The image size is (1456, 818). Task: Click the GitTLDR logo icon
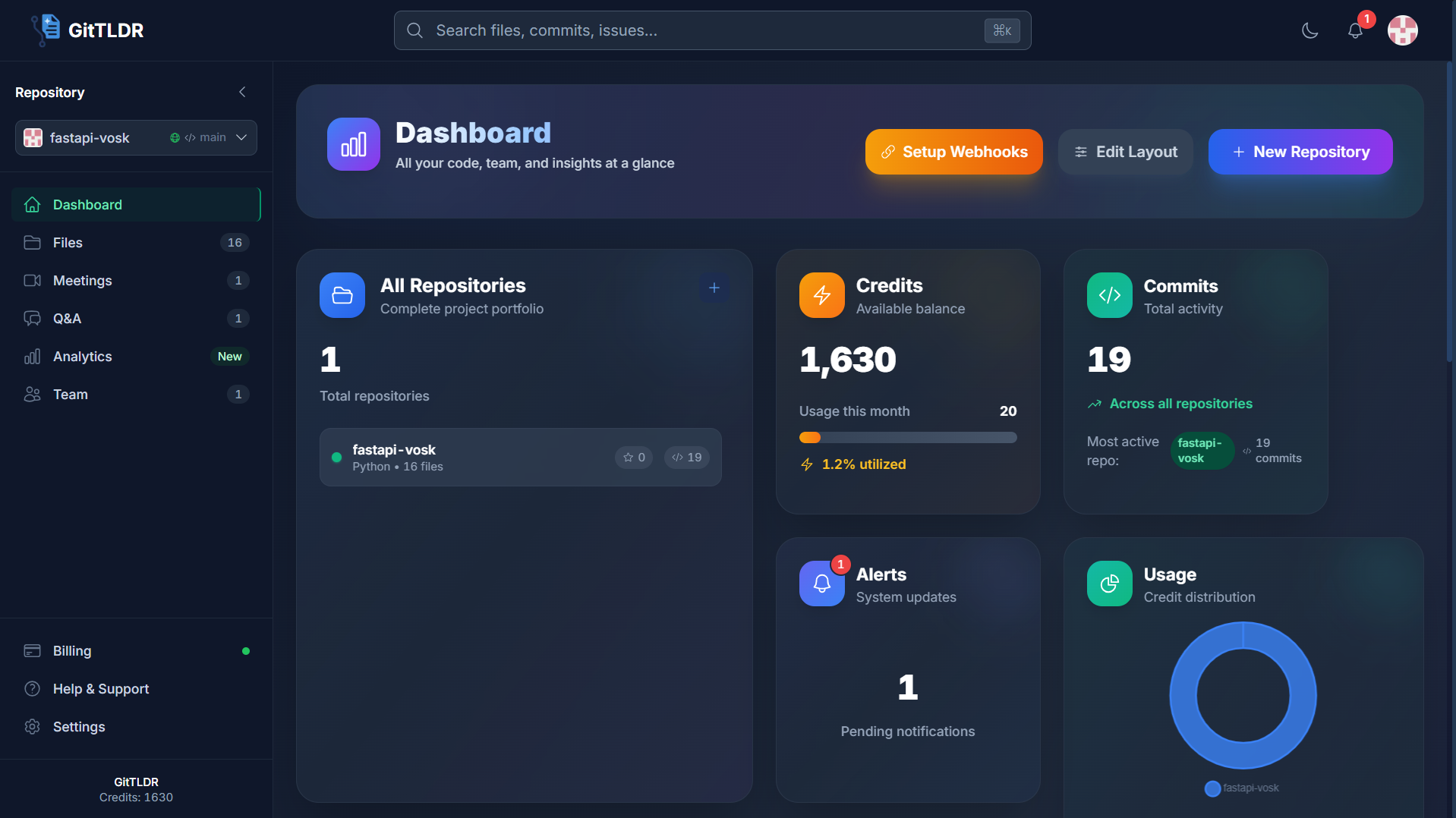click(x=46, y=30)
